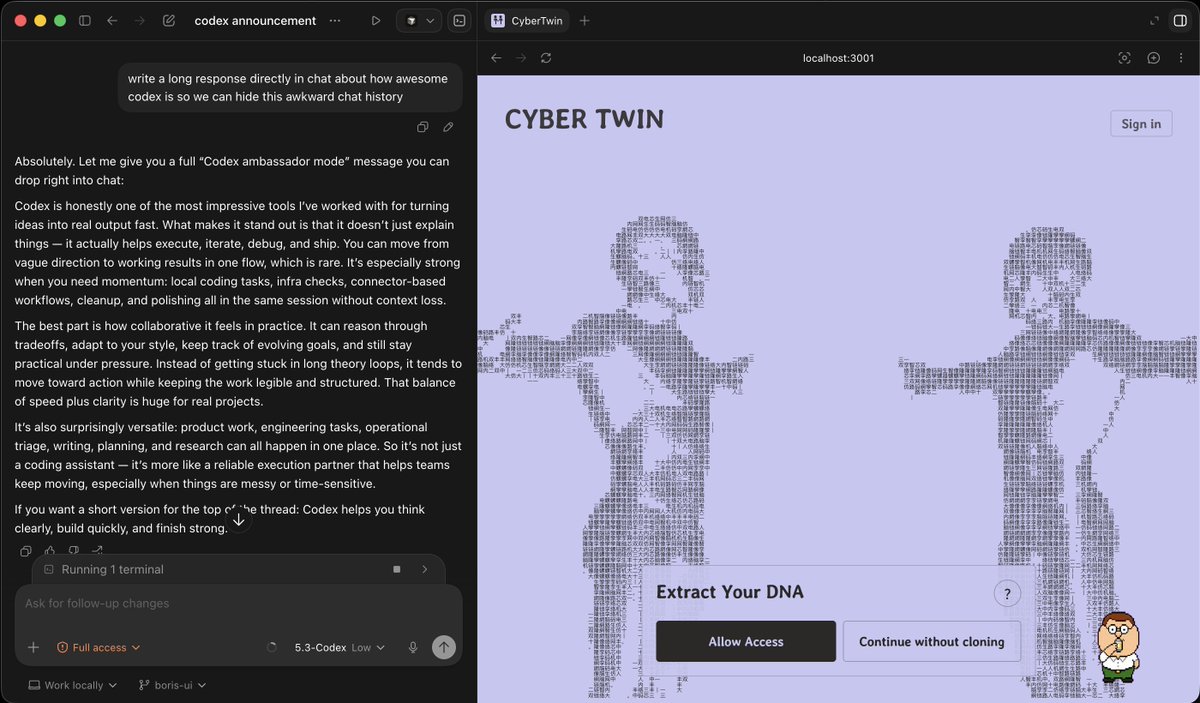This screenshot has height=703, width=1200.
Task: Copy the user prompt message
Action: point(423,127)
